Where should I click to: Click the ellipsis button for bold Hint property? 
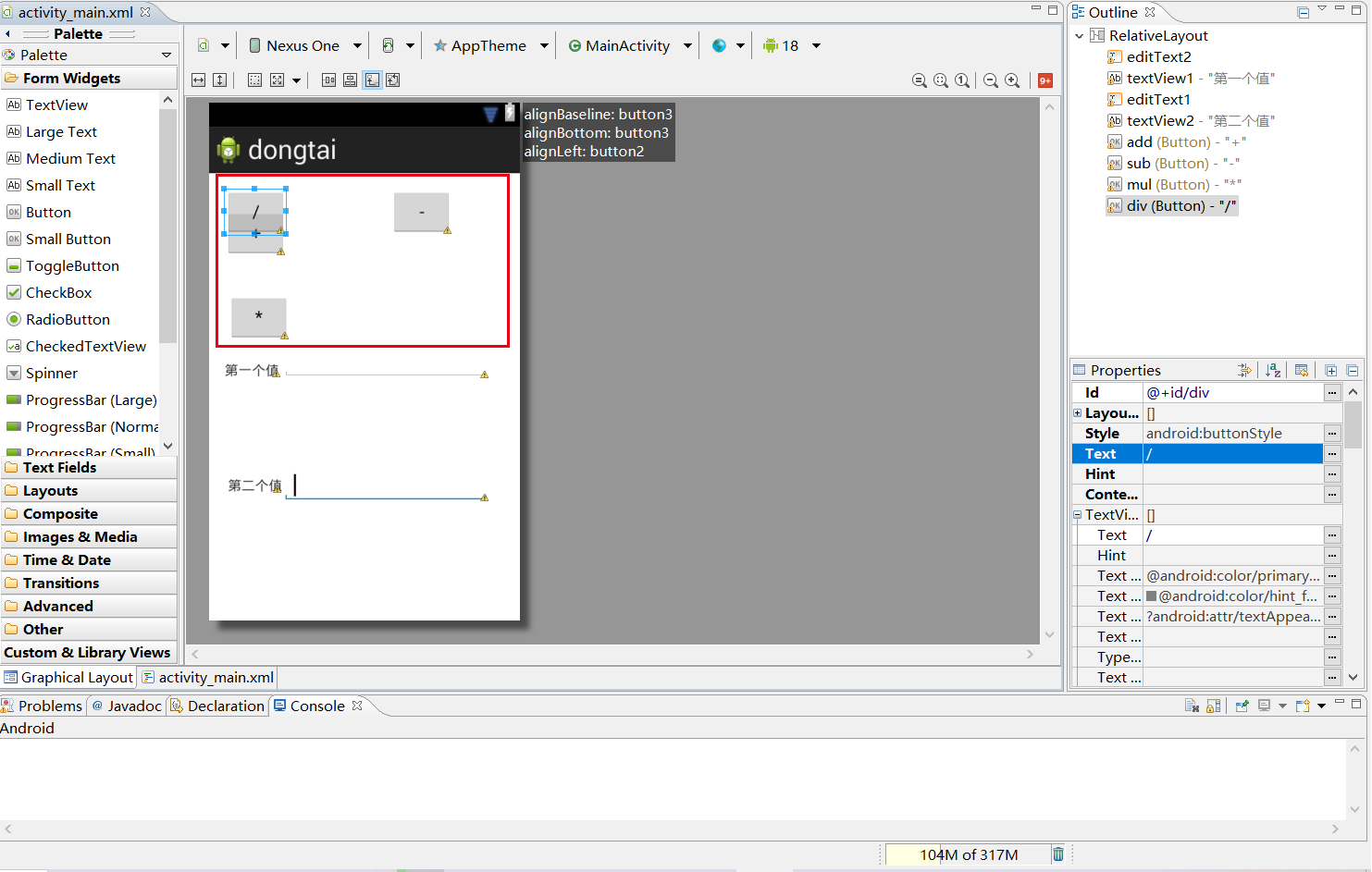[1332, 474]
